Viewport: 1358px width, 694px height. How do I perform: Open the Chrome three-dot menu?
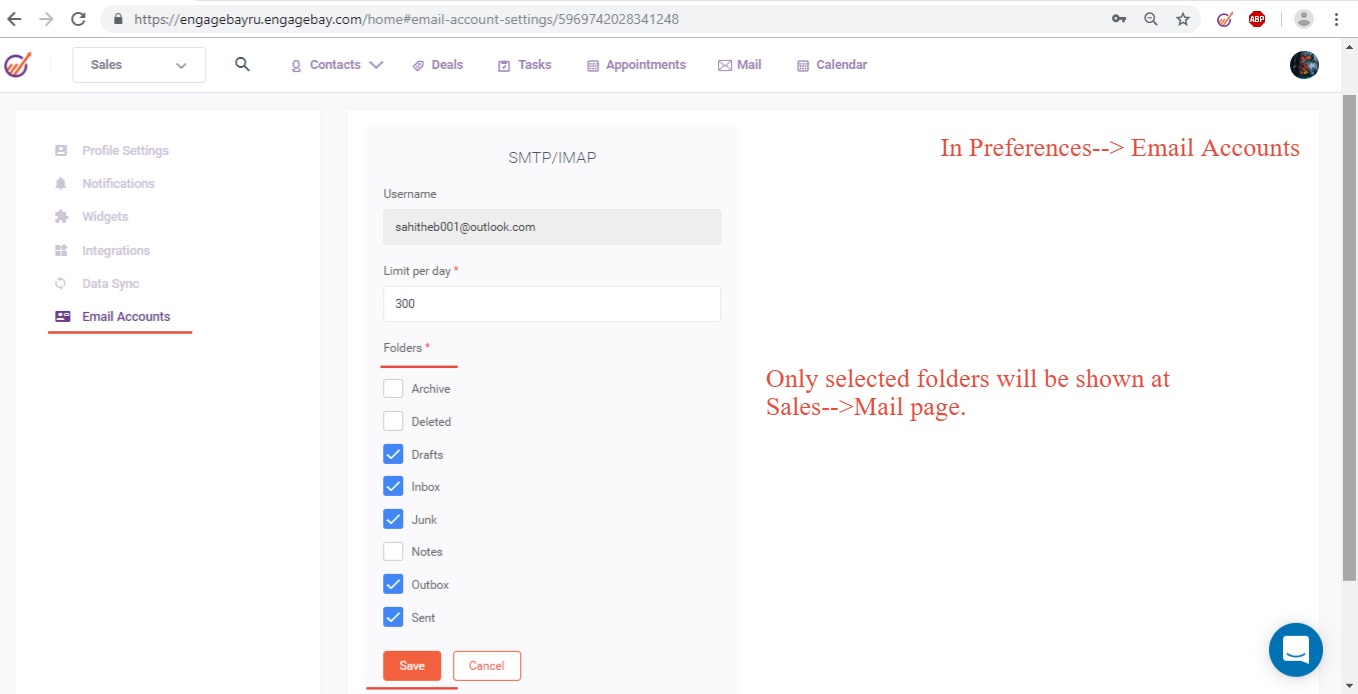point(1336,19)
